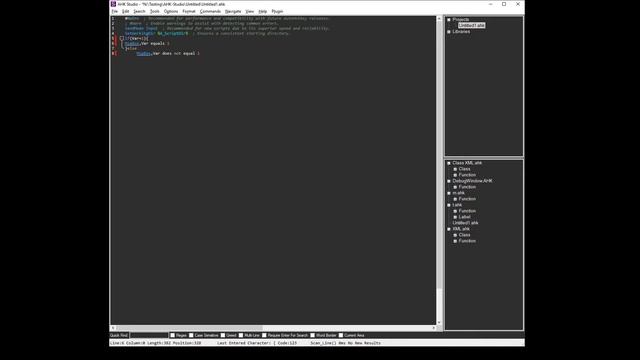
Task: Expand Class under XML.ahk
Action: tap(455, 235)
